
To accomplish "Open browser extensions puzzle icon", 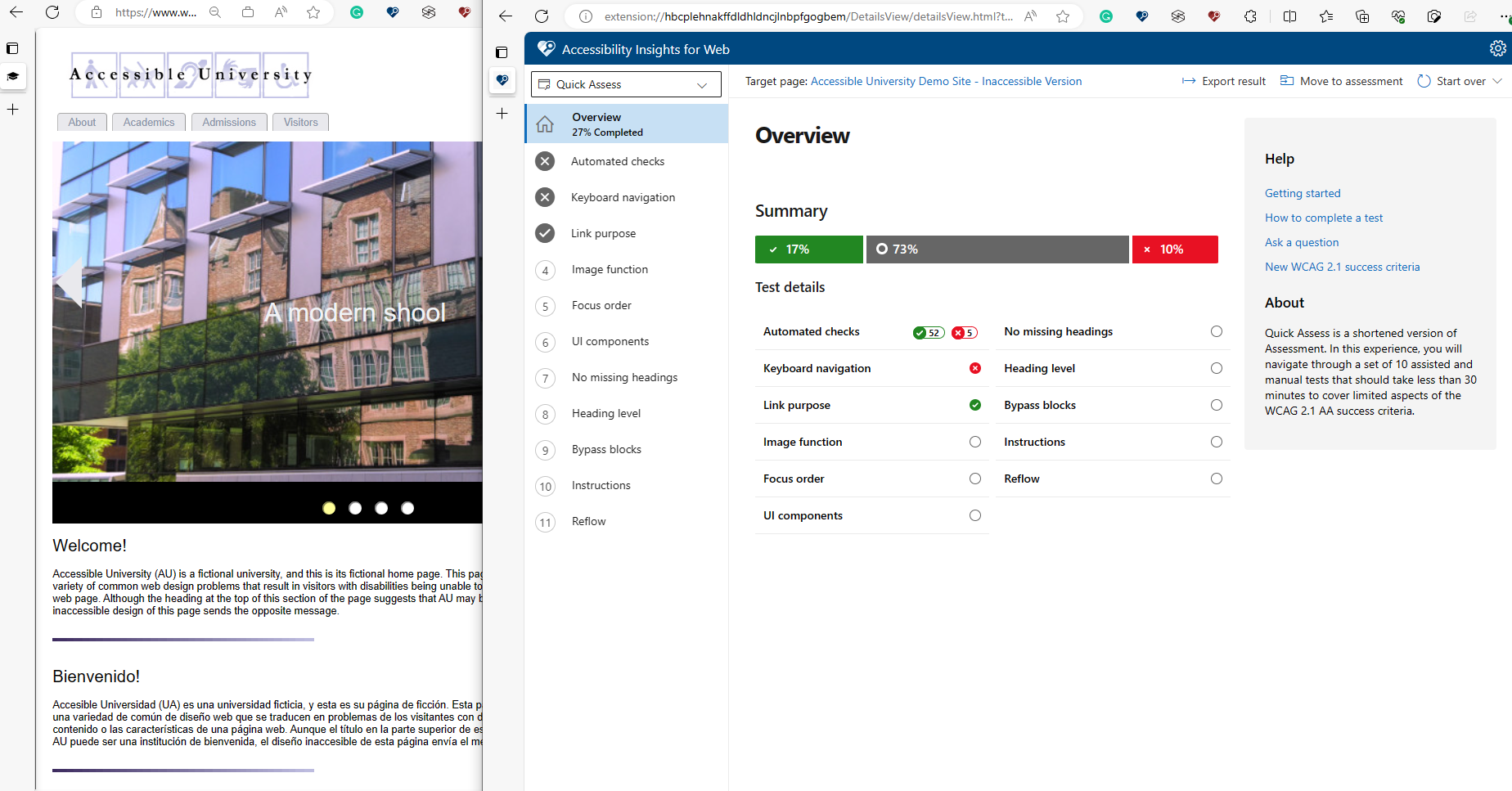I will pyautogui.click(x=1250, y=16).
